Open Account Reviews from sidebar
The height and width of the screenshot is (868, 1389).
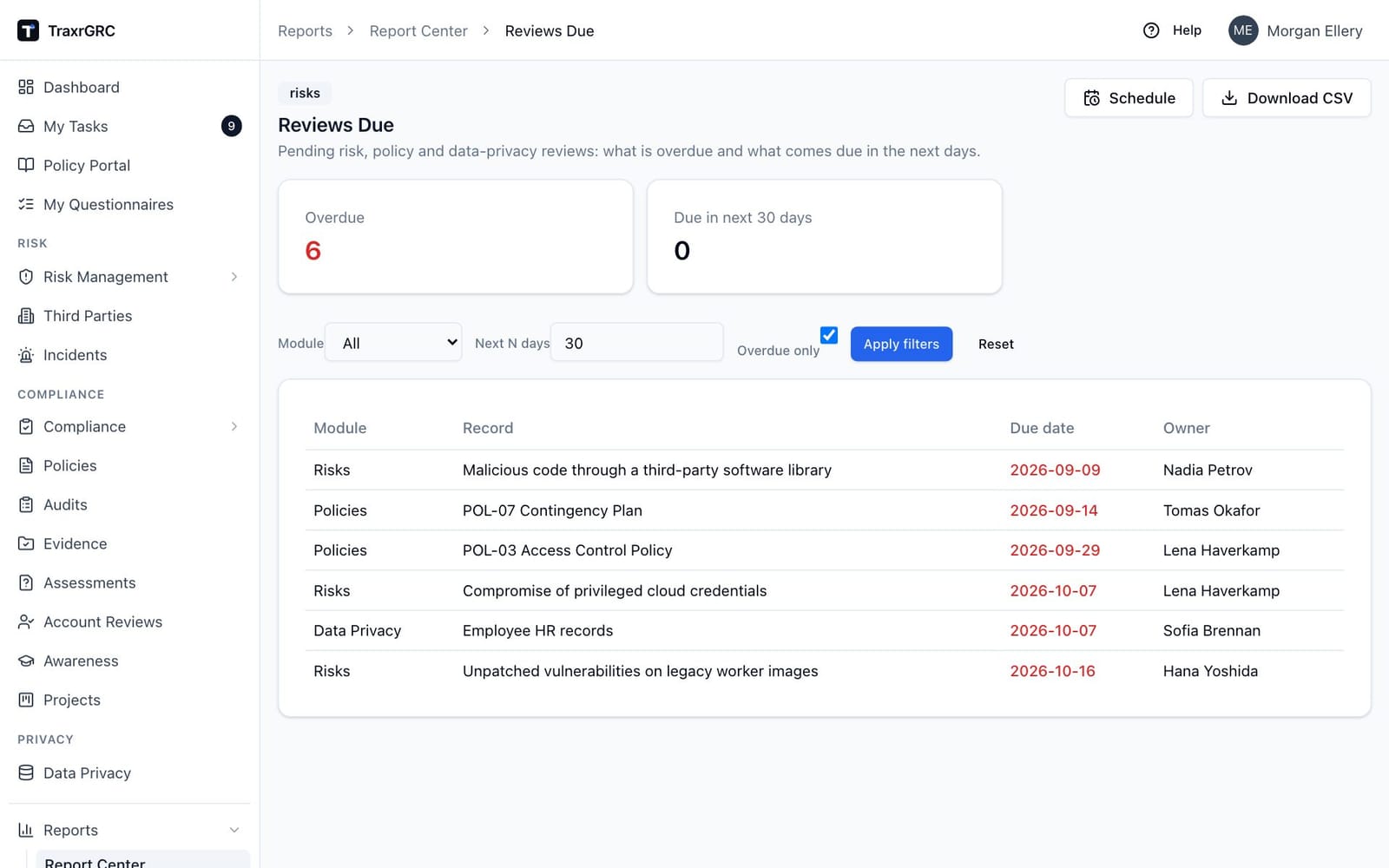click(129, 621)
